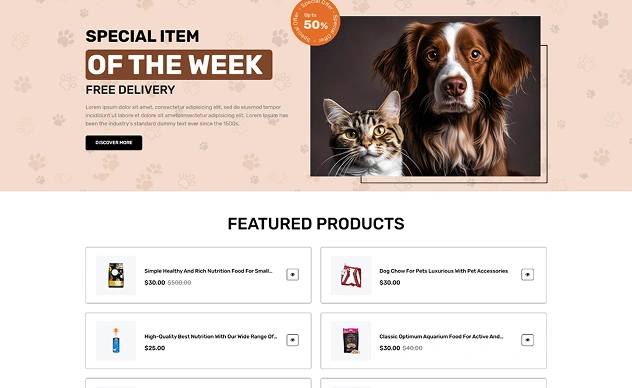The image size is (632, 388).
Task: Click the $25.00 price under High-Quality Nutrition
Action: tap(155, 348)
